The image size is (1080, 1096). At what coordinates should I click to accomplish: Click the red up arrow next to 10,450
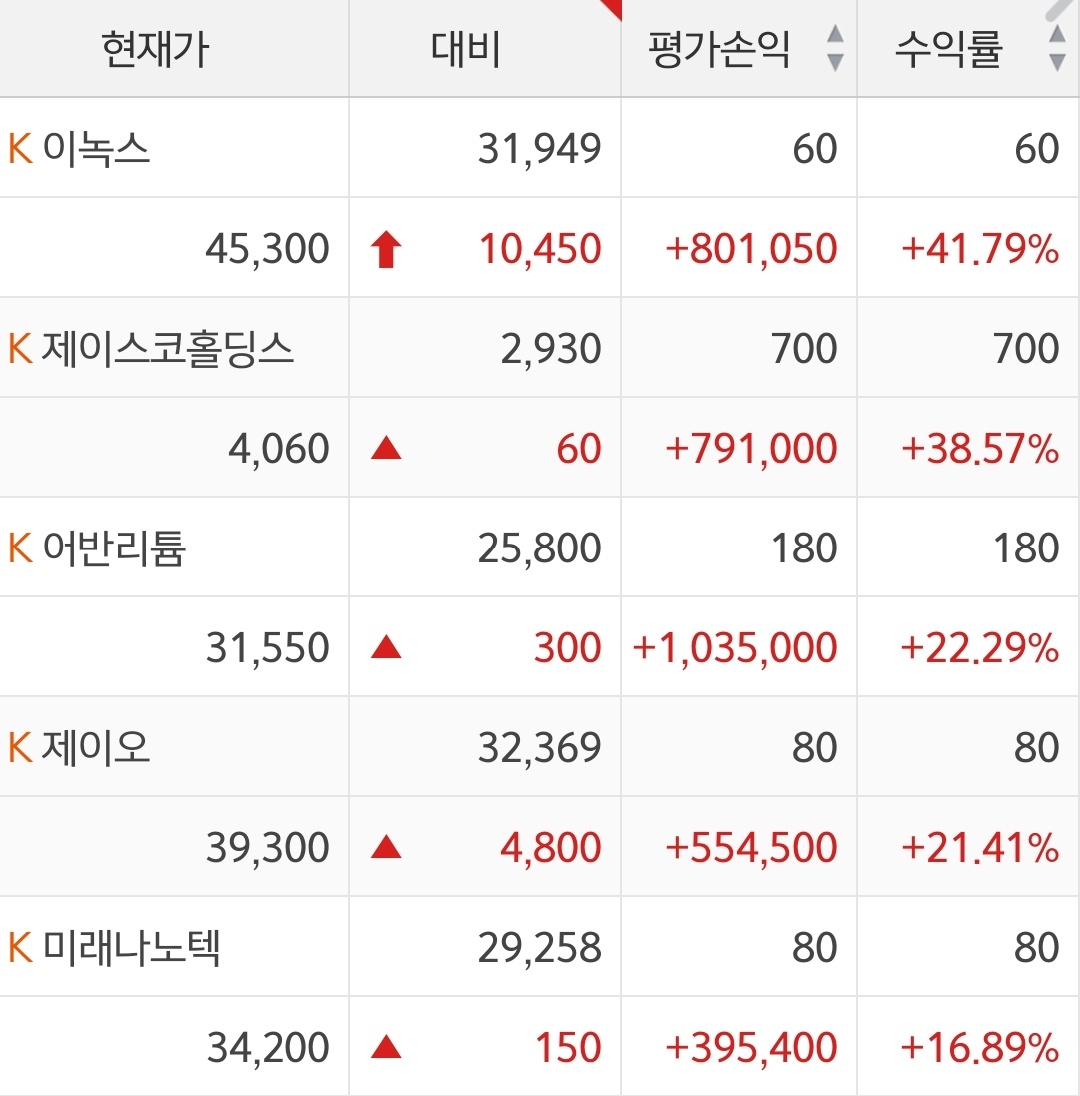click(386, 249)
